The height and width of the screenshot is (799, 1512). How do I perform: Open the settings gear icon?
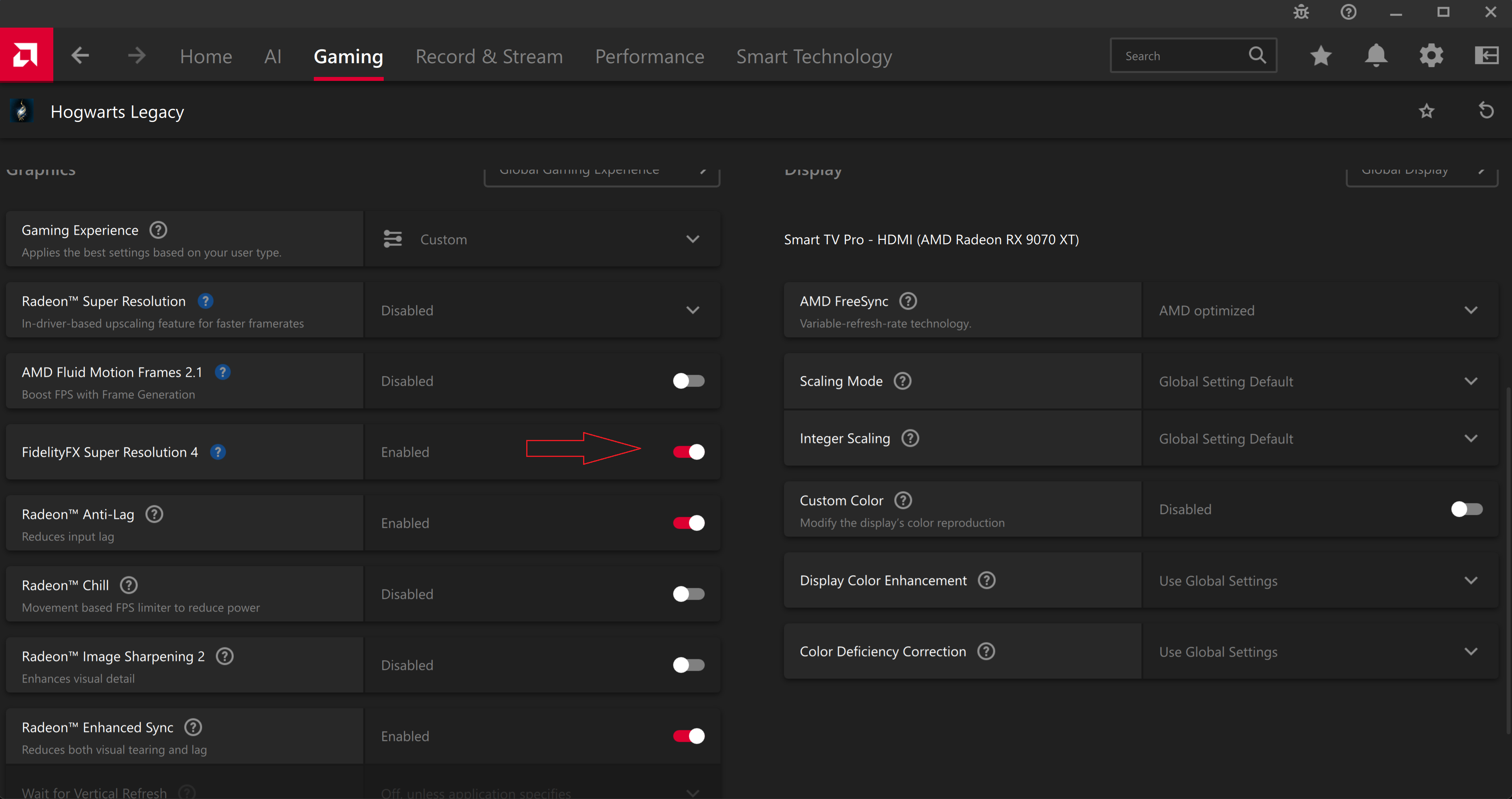[1431, 56]
